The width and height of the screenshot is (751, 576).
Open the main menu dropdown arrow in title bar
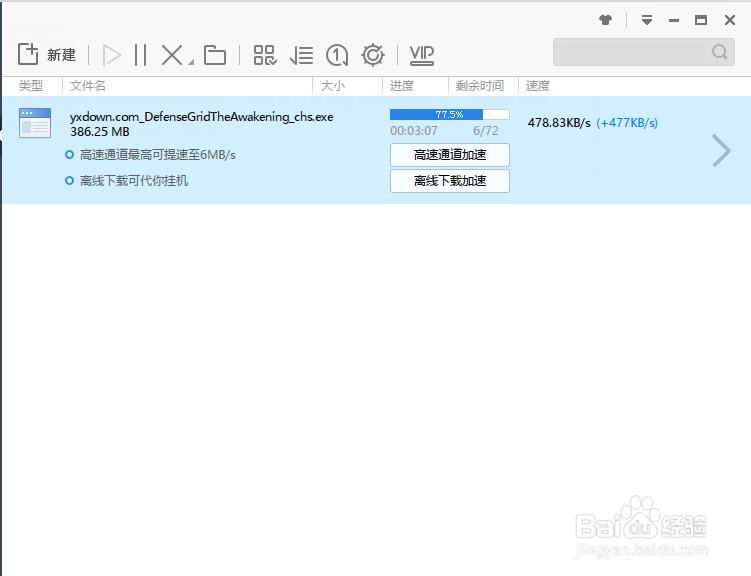pyautogui.click(x=647, y=20)
